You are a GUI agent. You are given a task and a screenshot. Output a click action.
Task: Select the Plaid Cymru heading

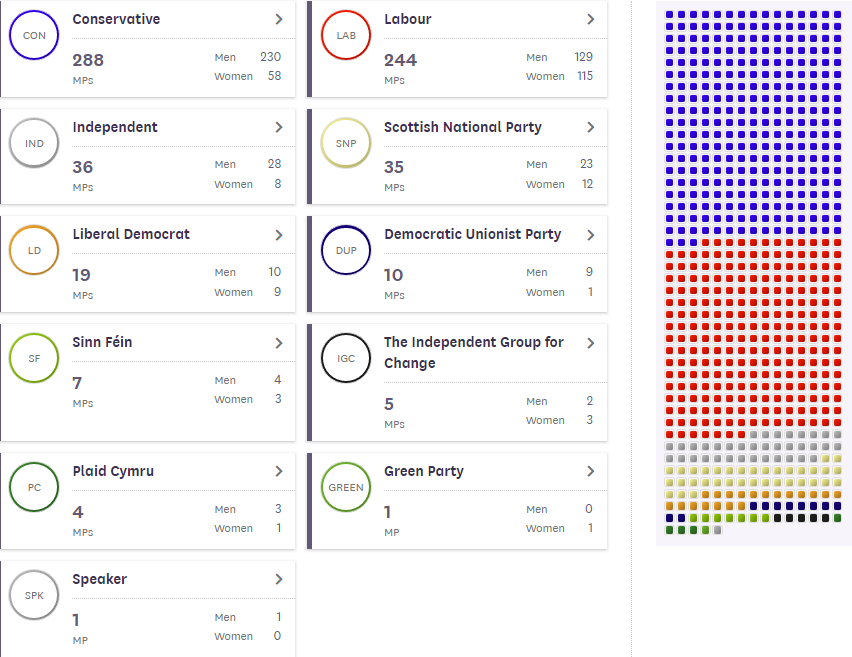tap(113, 471)
